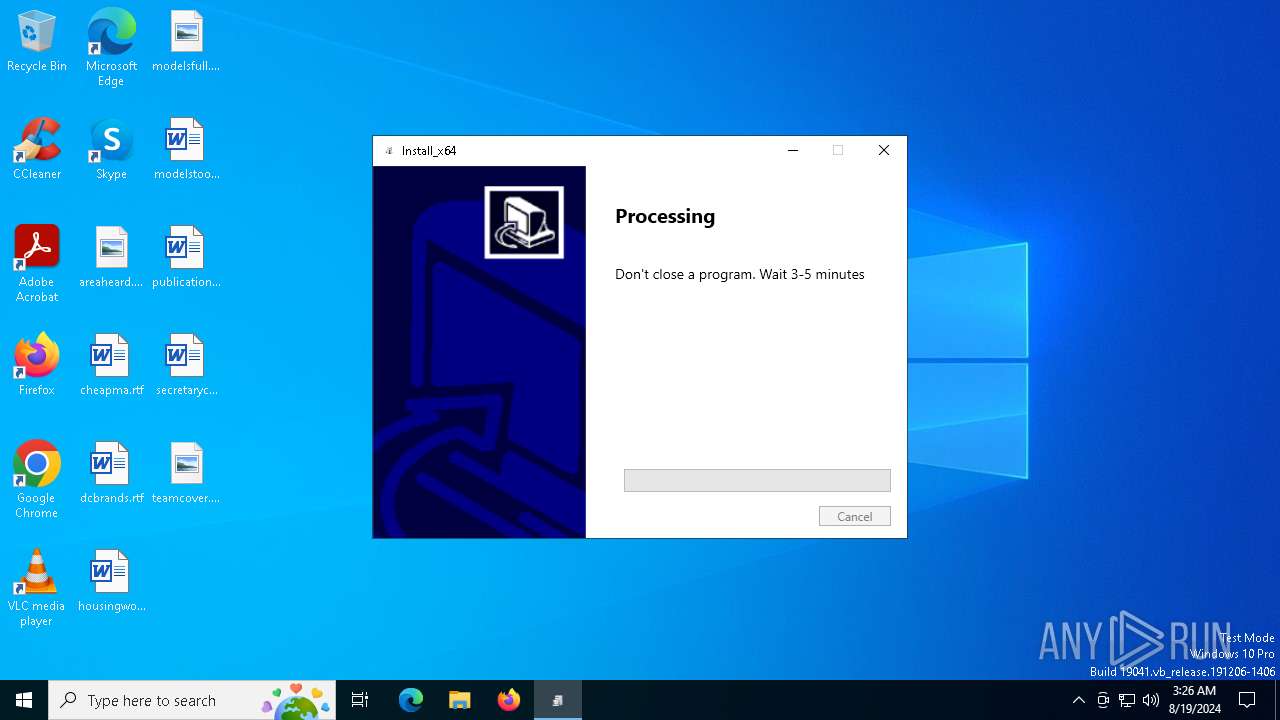The image size is (1280, 720).
Task: Launch Firefox from the taskbar
Action: [x=508, y=700]
